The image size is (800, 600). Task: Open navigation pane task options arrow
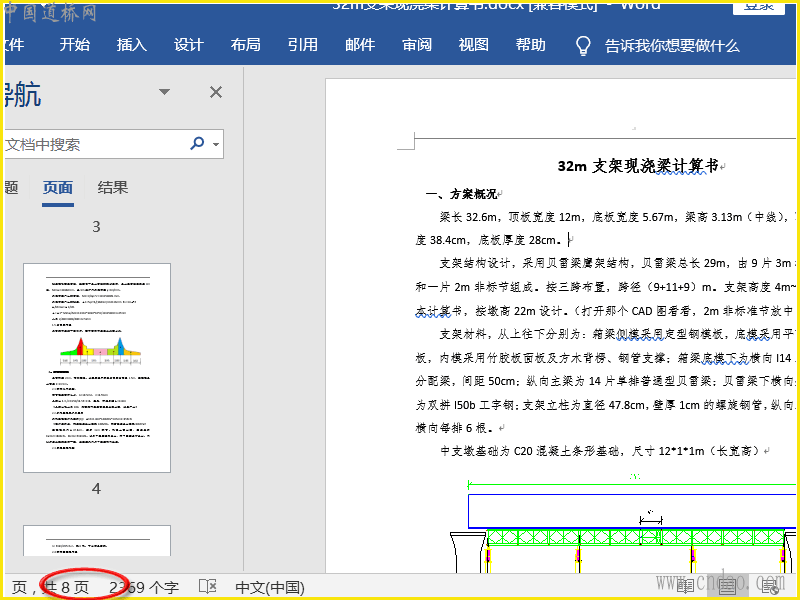pos(165,92)
